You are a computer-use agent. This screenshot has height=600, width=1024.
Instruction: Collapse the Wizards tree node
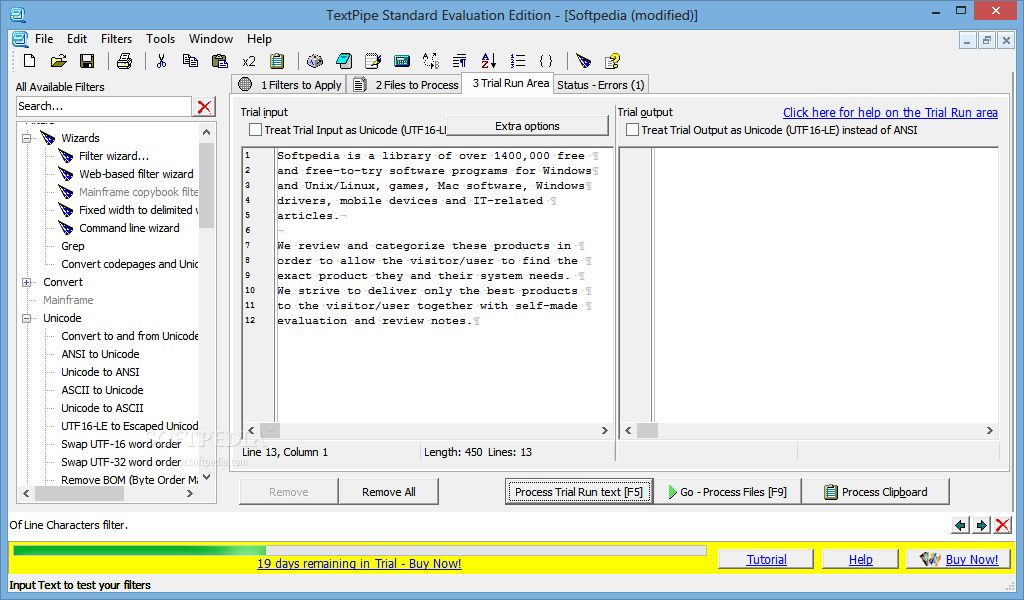pyautogui.click(x=27, y=138)
